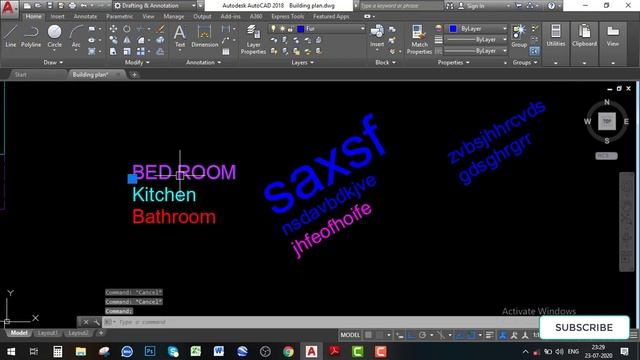The height and width of the screenshot is (360, 640).
Task: Switch to the Insert ribbon tab
Action: click(58, 16)
